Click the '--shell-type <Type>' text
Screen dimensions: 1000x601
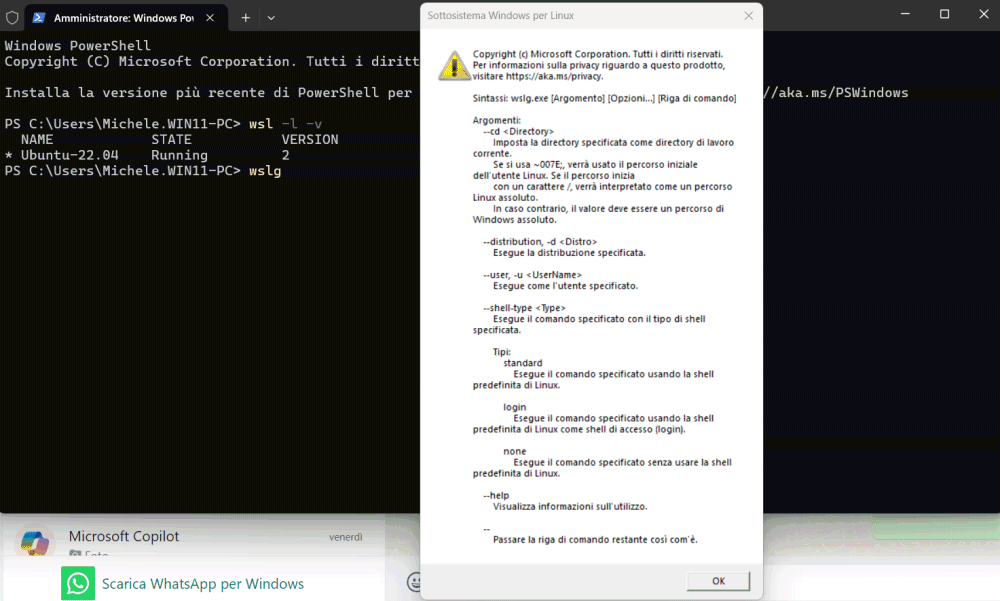(524, 308)
